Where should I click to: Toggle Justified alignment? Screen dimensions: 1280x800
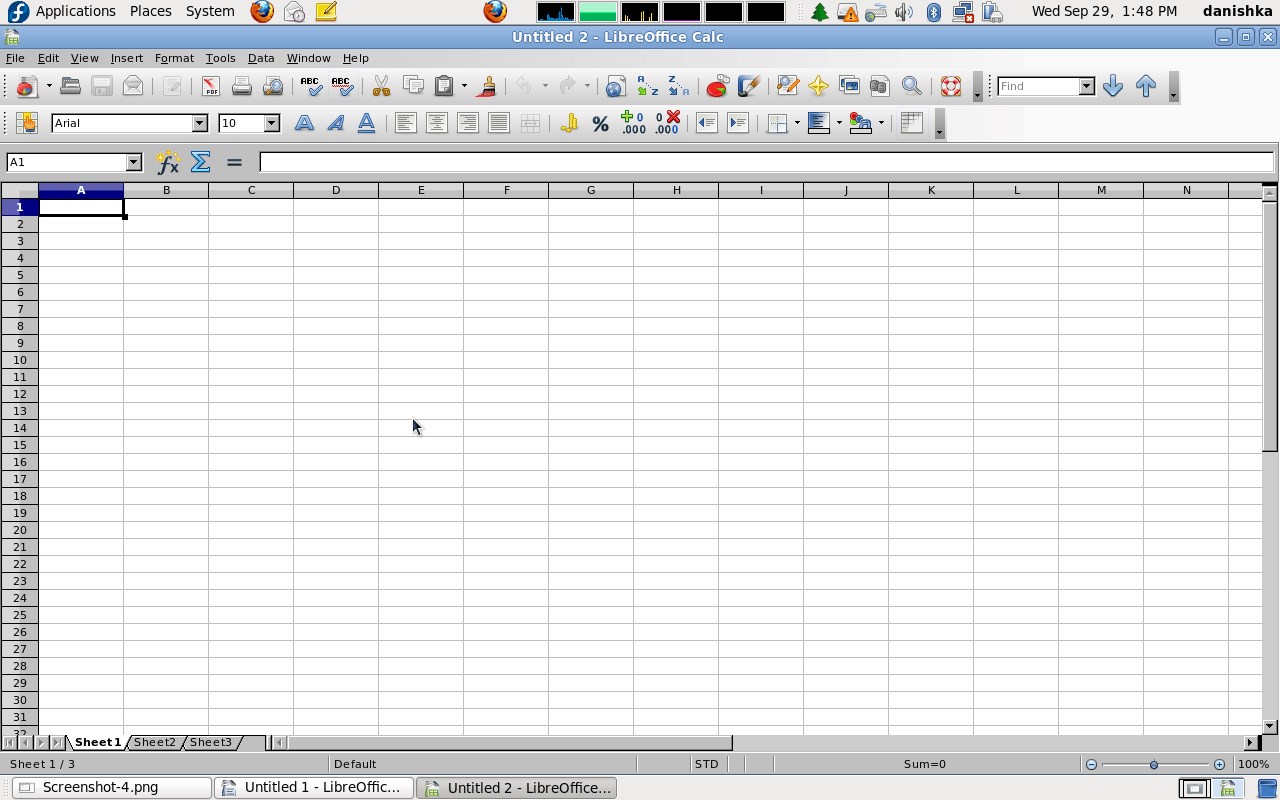(498, 123)
